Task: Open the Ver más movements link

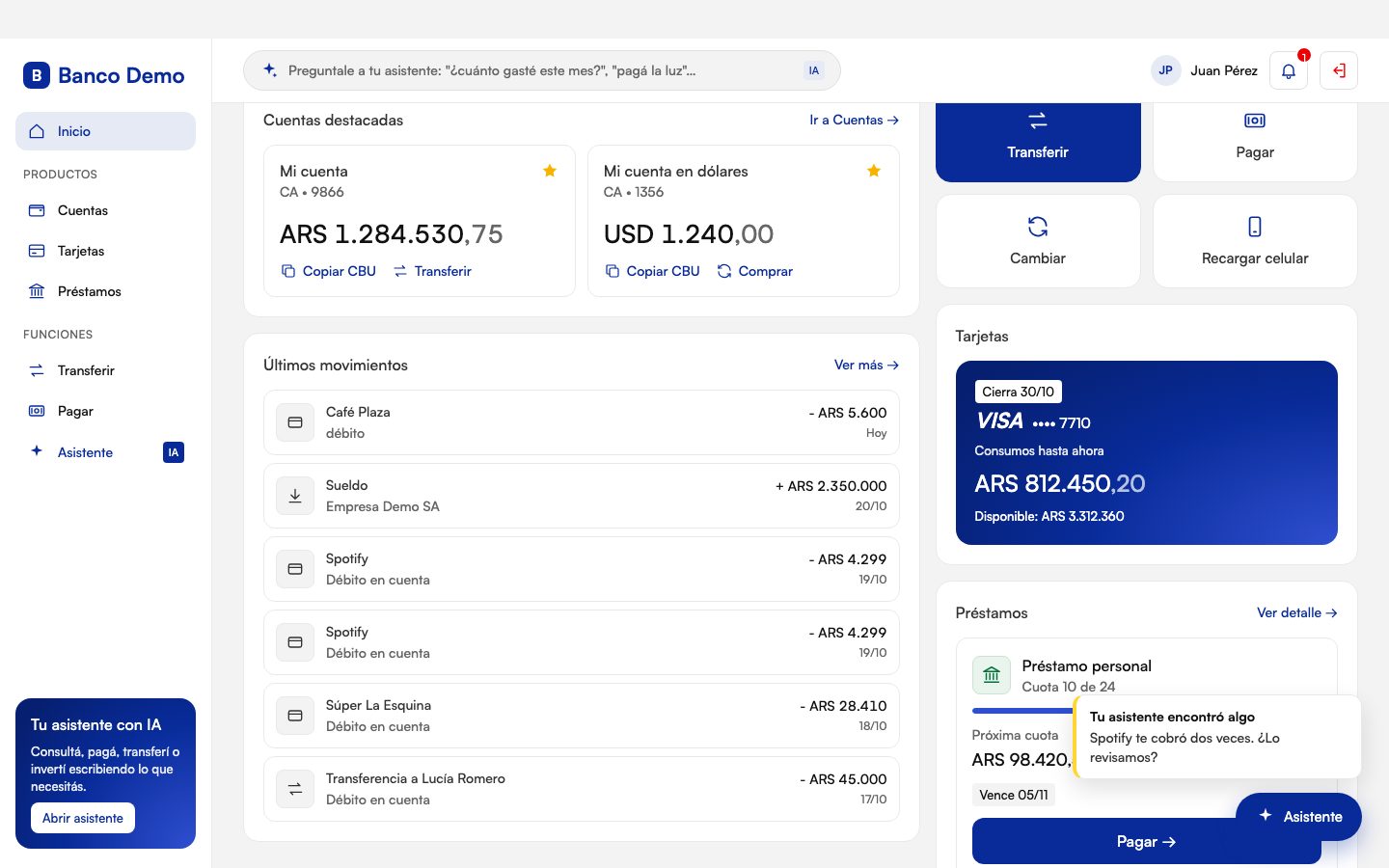Action: [867, 366]
